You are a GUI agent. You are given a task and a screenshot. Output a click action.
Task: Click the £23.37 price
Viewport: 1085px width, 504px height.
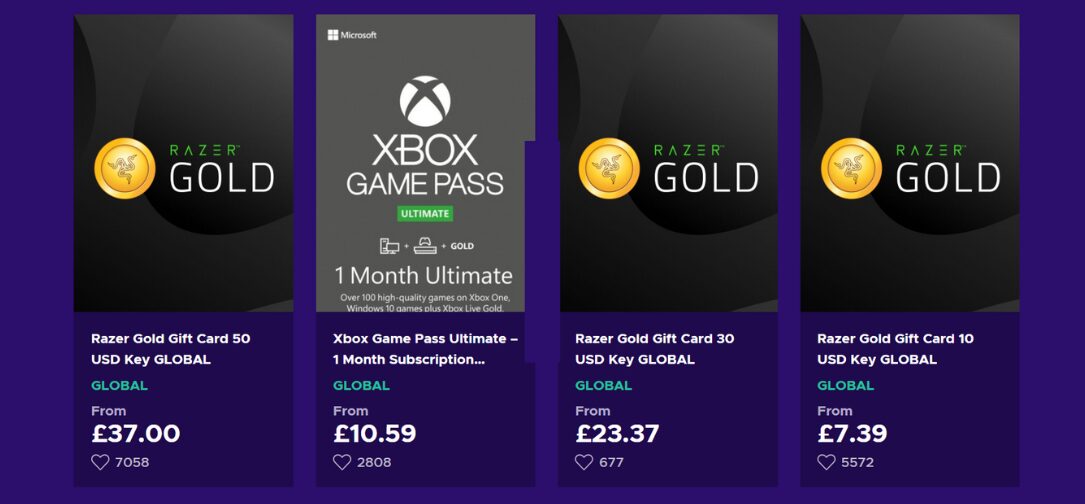point(617,434)
